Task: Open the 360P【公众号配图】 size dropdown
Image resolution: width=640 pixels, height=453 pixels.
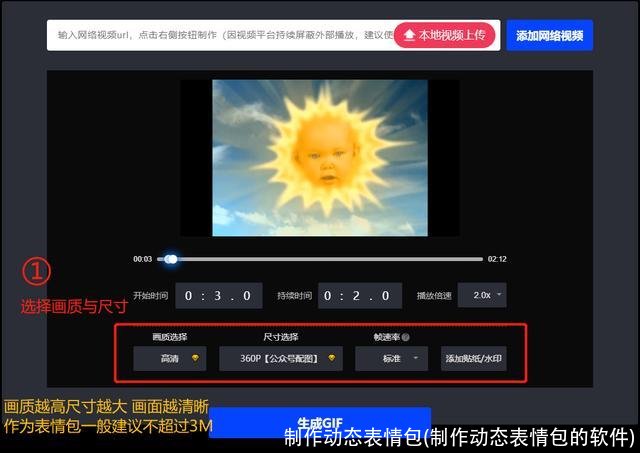Action: point(280,358)
